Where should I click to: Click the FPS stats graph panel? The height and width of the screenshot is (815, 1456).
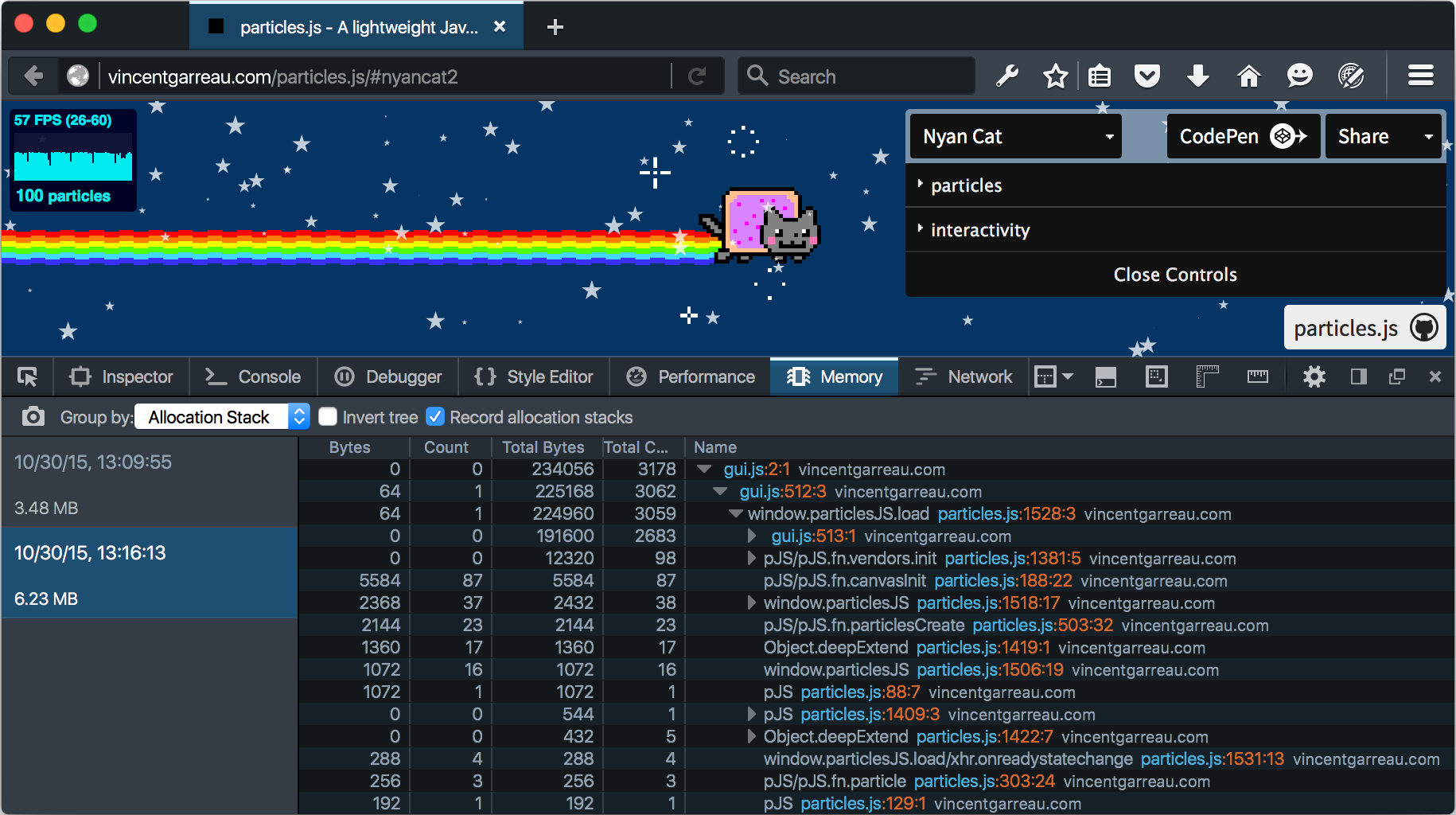tap(73, 160)
